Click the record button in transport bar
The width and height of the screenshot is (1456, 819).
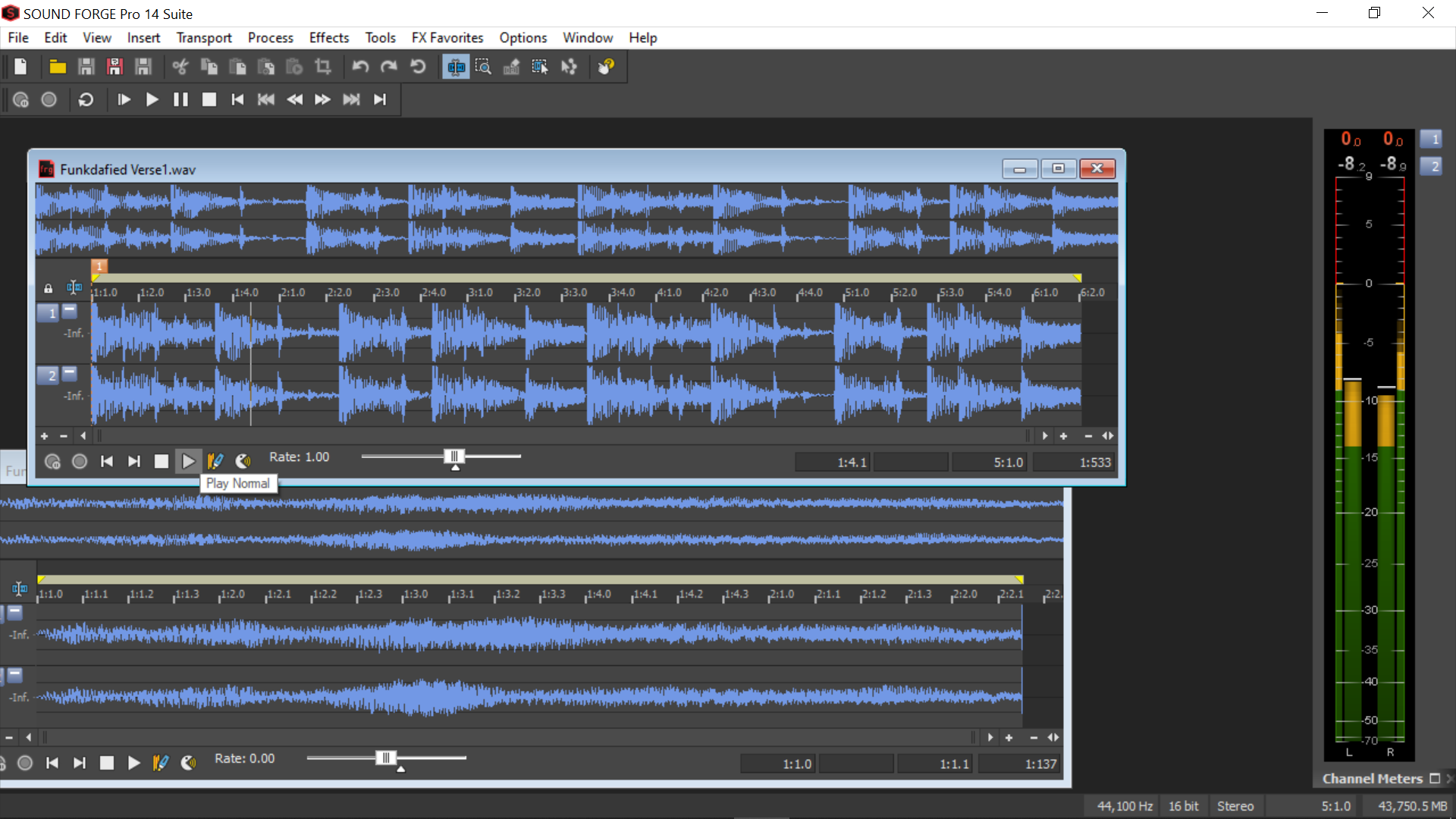point(49,99)
